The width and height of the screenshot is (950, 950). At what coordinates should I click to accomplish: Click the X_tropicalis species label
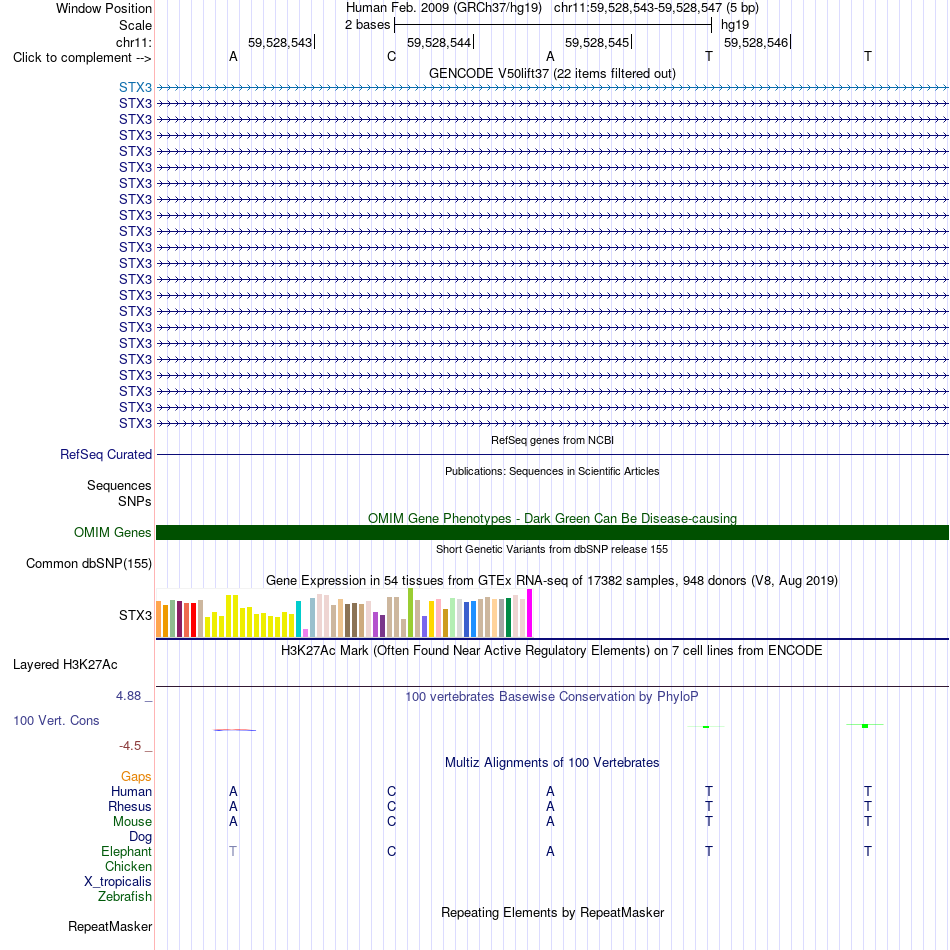tap(118, 882)
